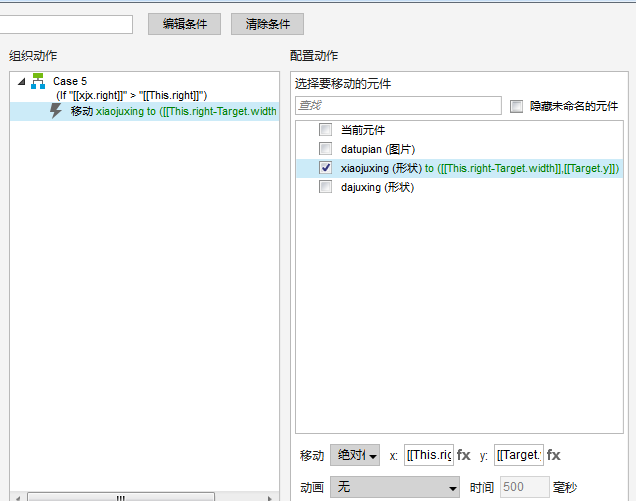Select the dajuxing (形状) row label
The height and width of the screenshot is (501, 636).
point(378,187)
